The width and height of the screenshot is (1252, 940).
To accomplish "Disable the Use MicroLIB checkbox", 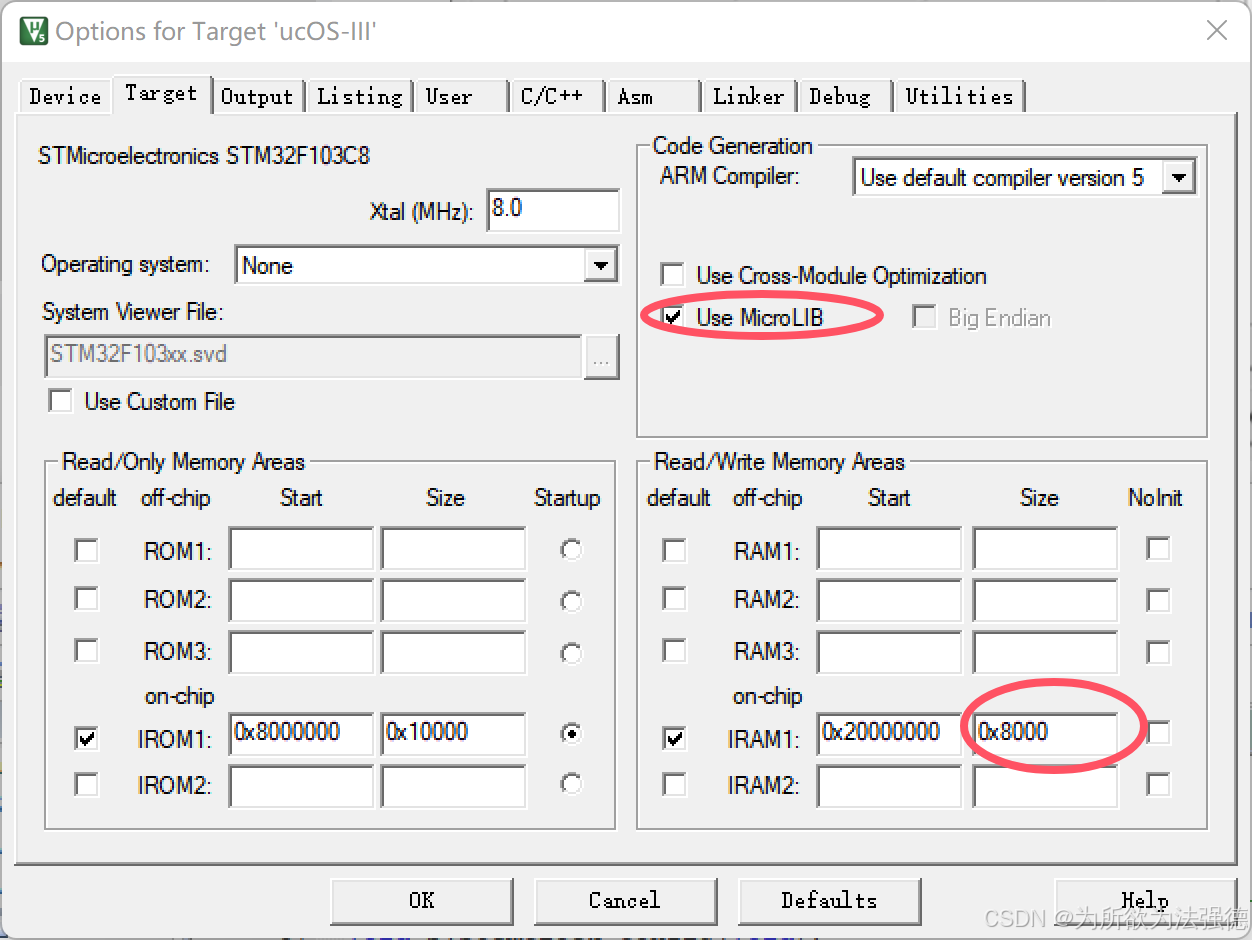I will [671, 317].
